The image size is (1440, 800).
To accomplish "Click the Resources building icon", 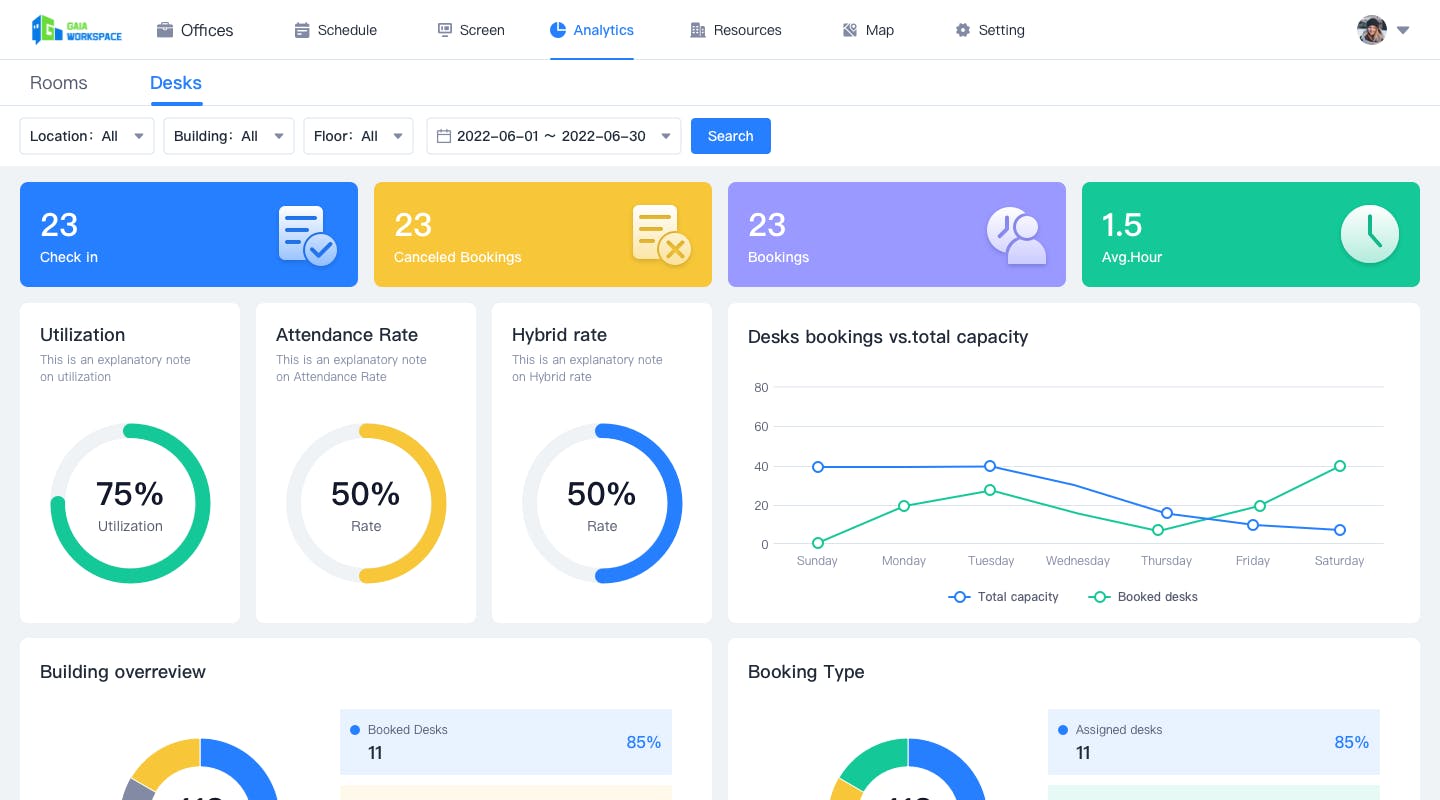I will click(698, 30).
